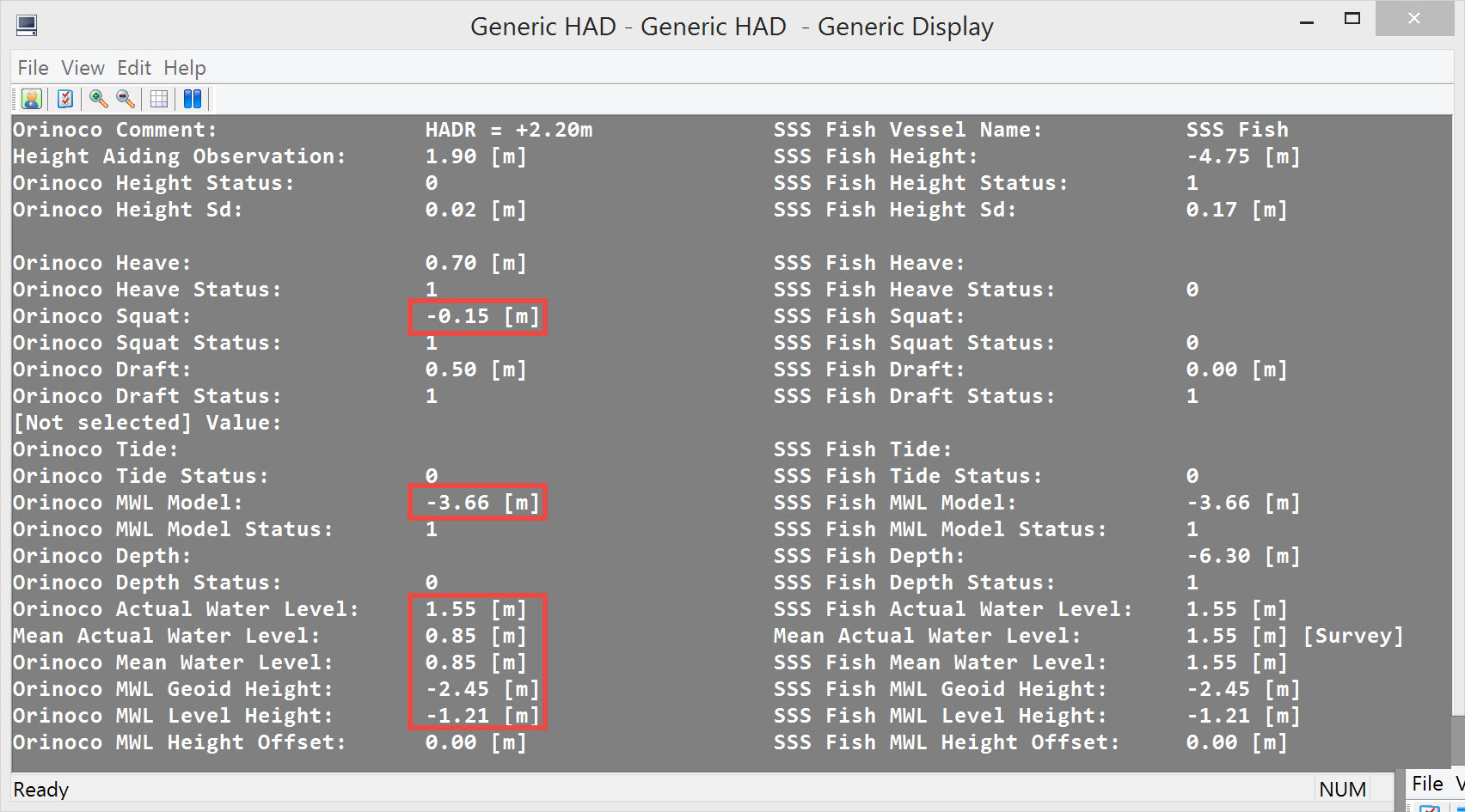Viewport: 1465px width, 812px height.
Task: Click the Ready text in the status bar
Action: tap(41, 789)
